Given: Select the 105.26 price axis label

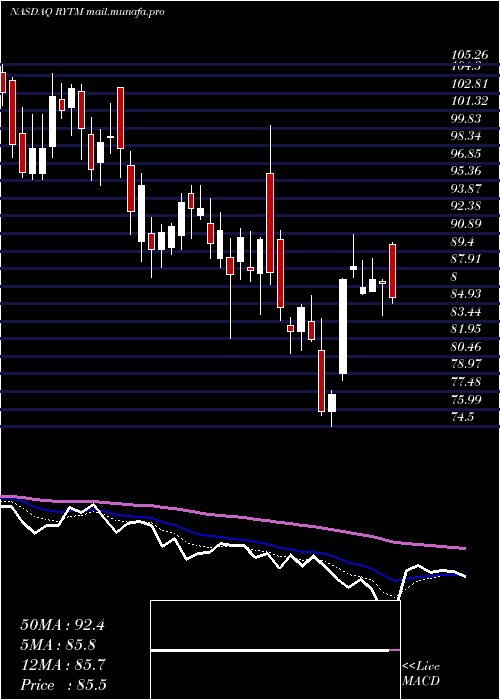Looking at the screenshot, I should pyautogui.click(x=468, y=55).
